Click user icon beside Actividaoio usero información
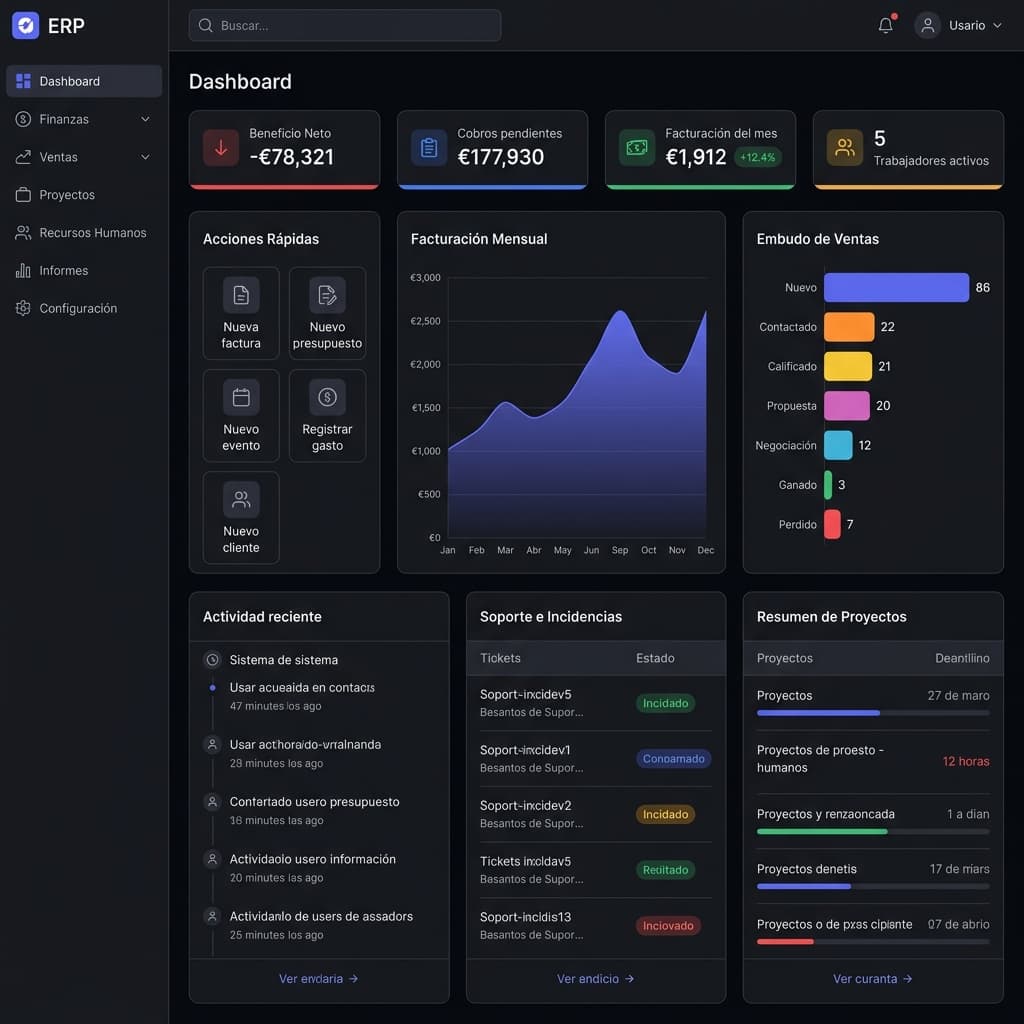This screenshot has width=1024, height=1024. coord(212,859)
